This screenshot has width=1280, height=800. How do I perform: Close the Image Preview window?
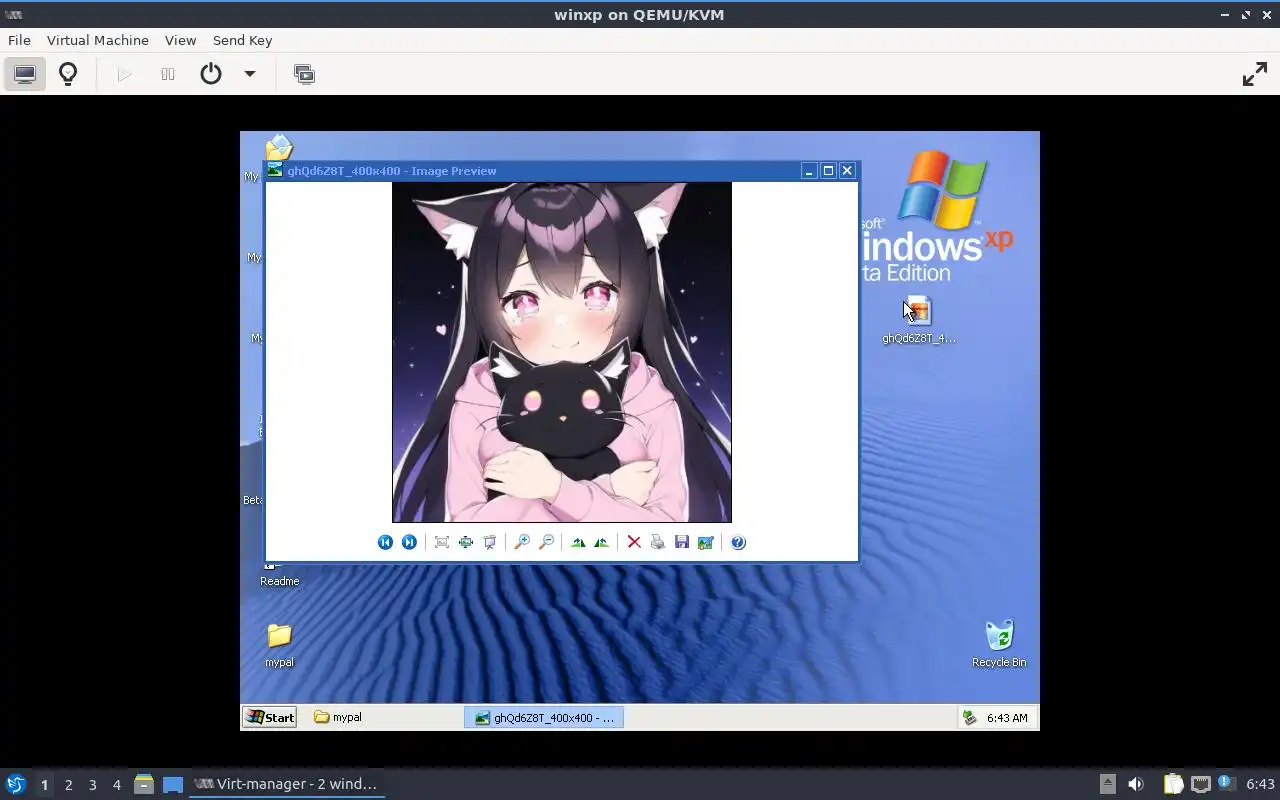click(847, 171)
